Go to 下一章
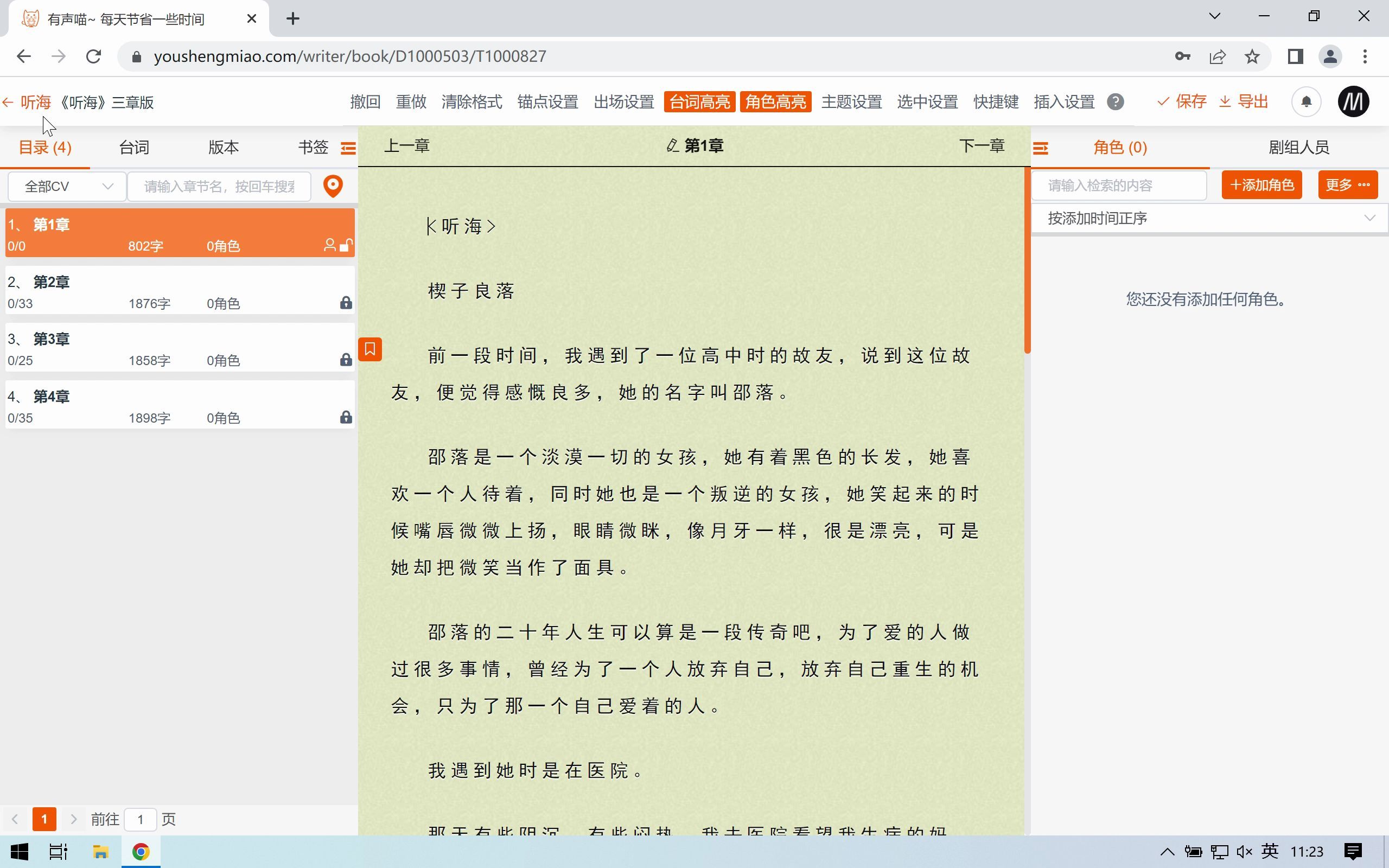This screenshot has width=1389, height=868. click(982, 146)
